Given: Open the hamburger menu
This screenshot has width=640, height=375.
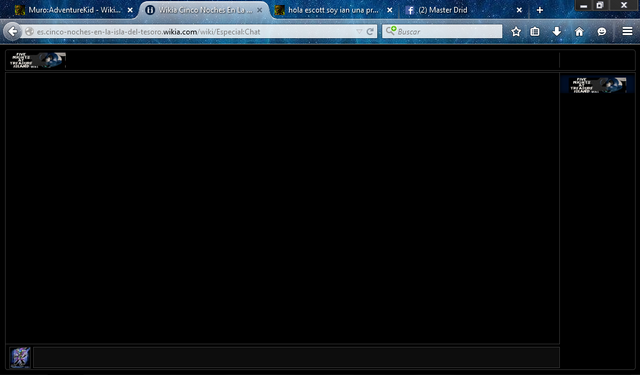Looking at the screenshot, I should [627, 31].
